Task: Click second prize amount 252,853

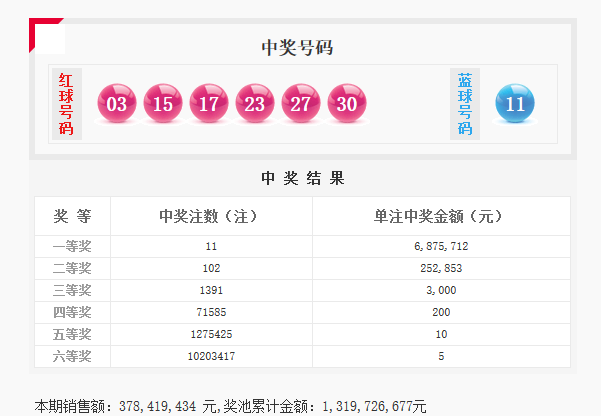Action: (x=441, y=268)
